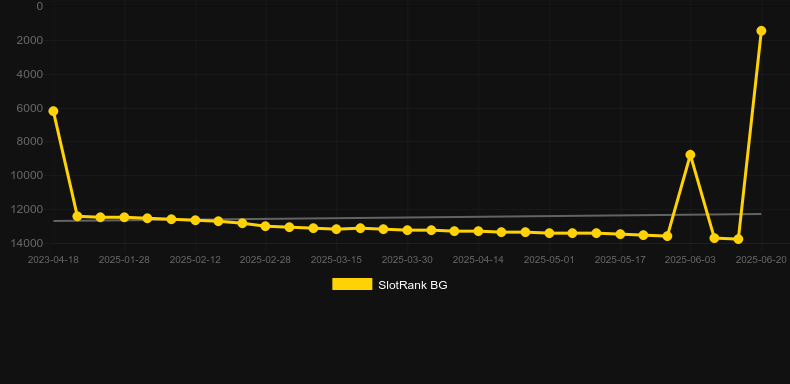The image size is (790, 384).
Task: Click the 2023-04-18 x-axis date label
Action: point(53,260)
